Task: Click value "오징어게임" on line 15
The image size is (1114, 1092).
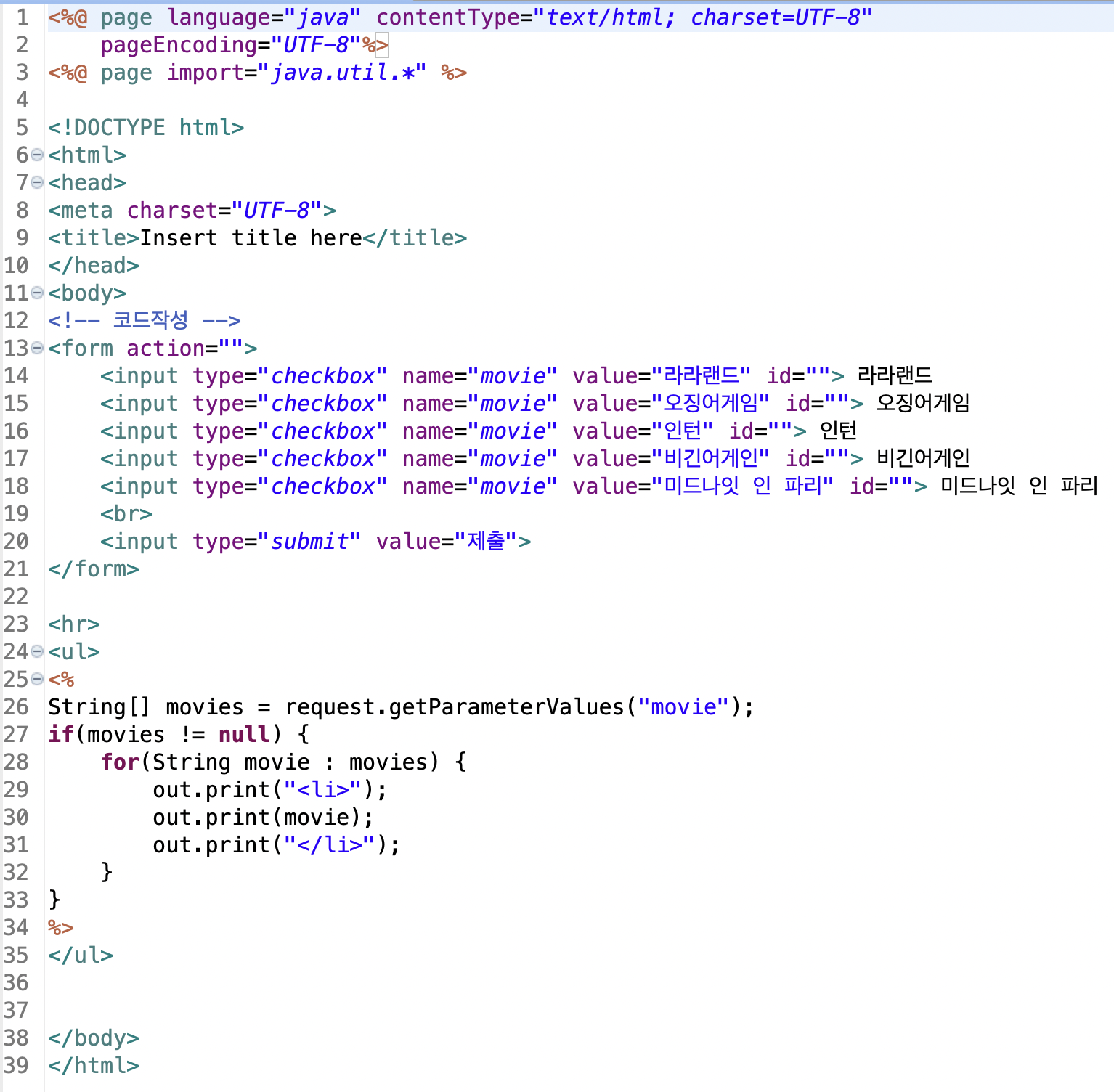Action: tap(710, 404)
